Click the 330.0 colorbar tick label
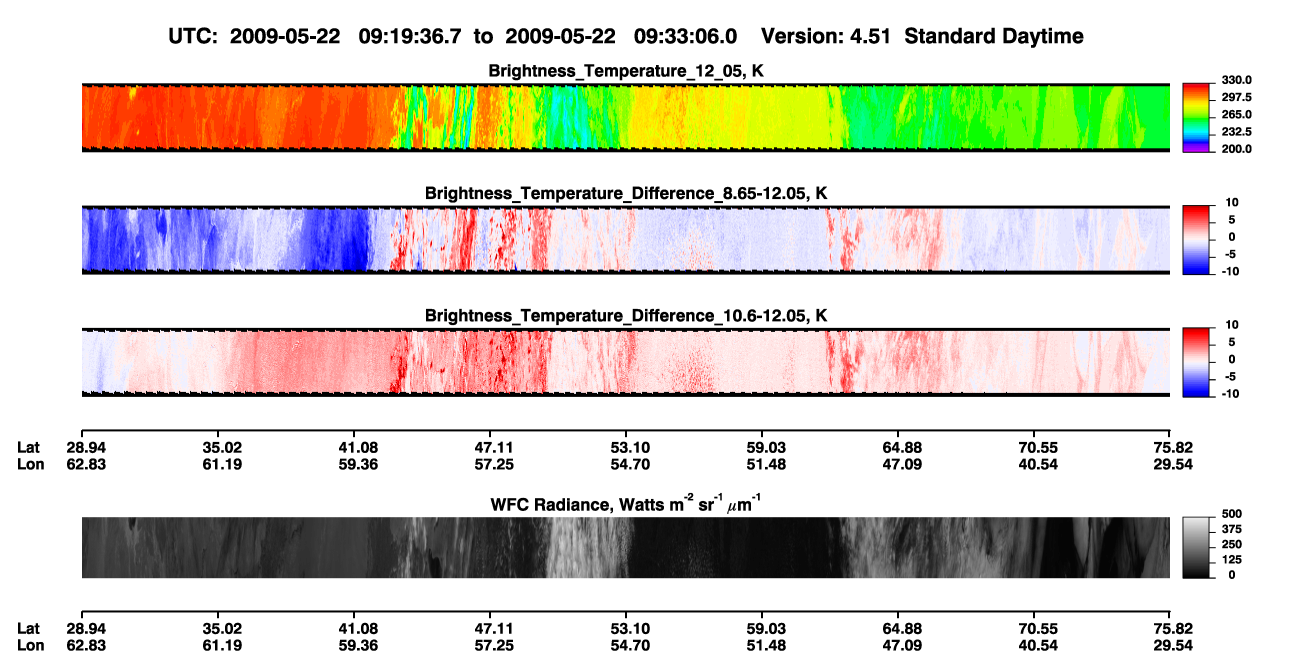Viewport: 1300px width, 667px height. point(1237,80)
